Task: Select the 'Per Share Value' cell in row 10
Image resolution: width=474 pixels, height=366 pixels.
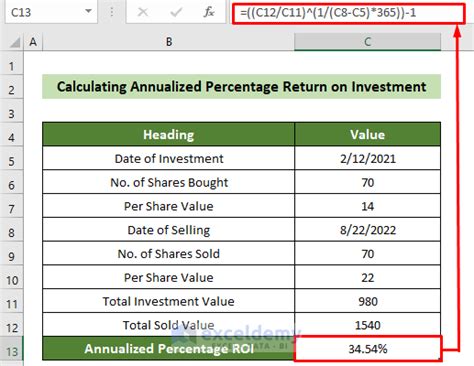Action: (169, 277)
